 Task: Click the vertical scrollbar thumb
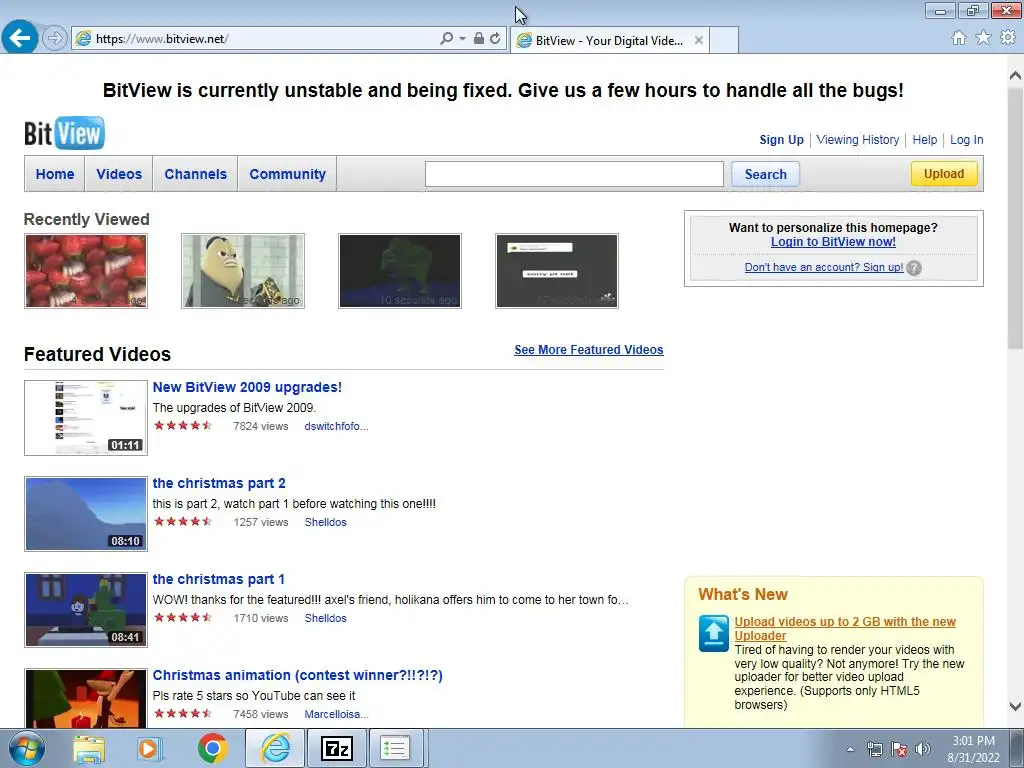pos(1015,219)
